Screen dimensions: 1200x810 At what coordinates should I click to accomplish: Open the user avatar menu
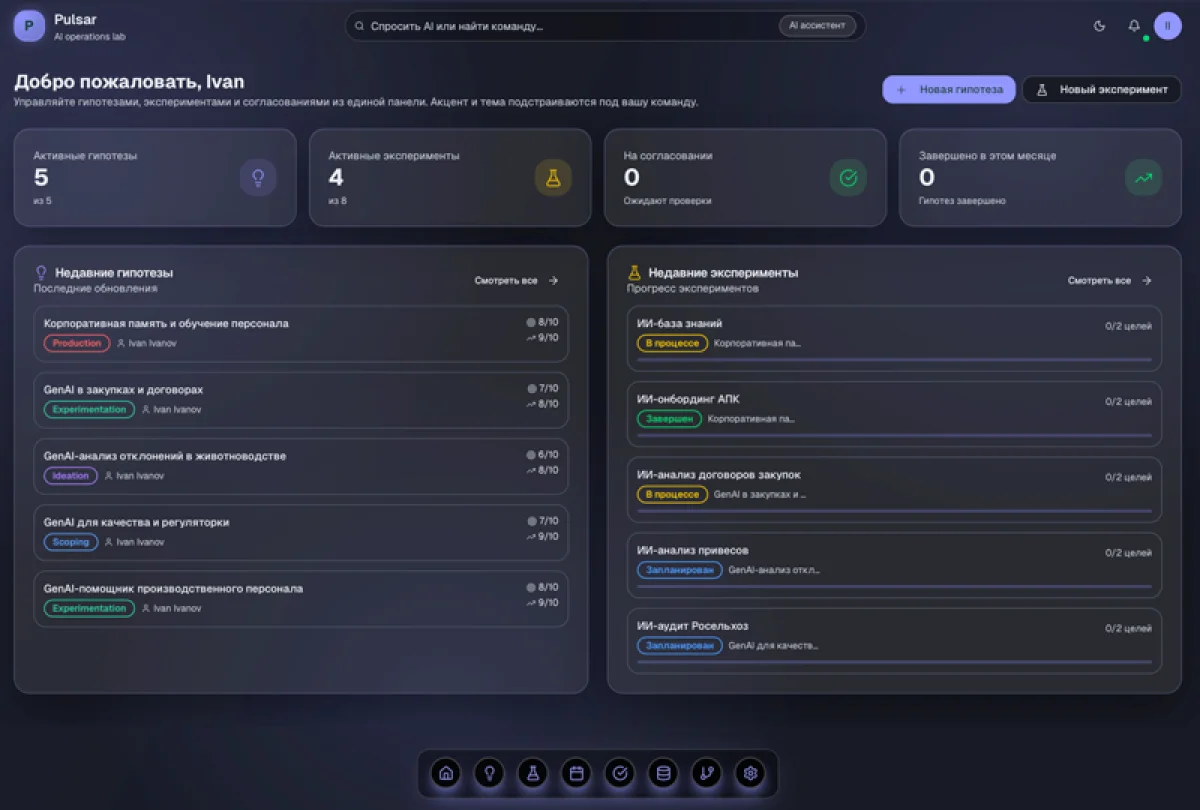[x=1168, y=26]
